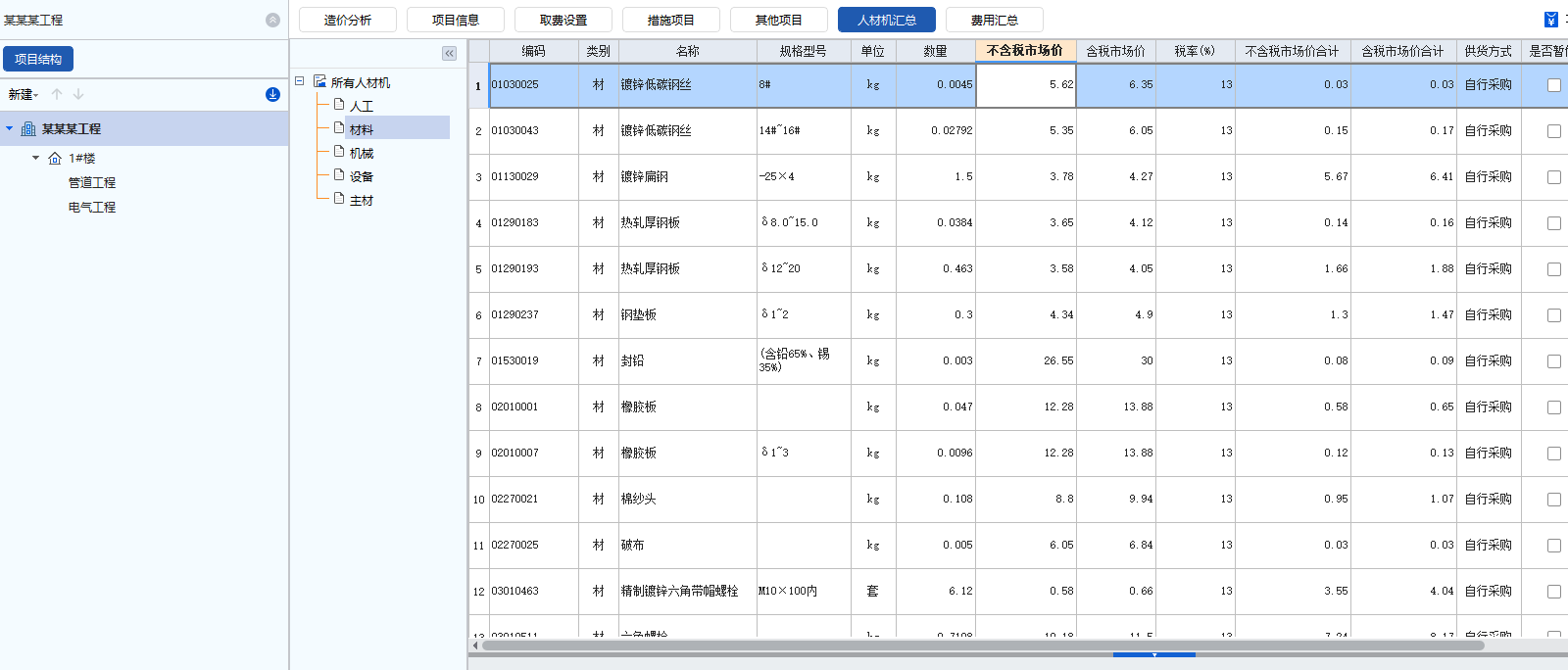This screenshot has width=1568, height=670.
Task: Select the 人工 category node
Action: click(x=362, y=105)
